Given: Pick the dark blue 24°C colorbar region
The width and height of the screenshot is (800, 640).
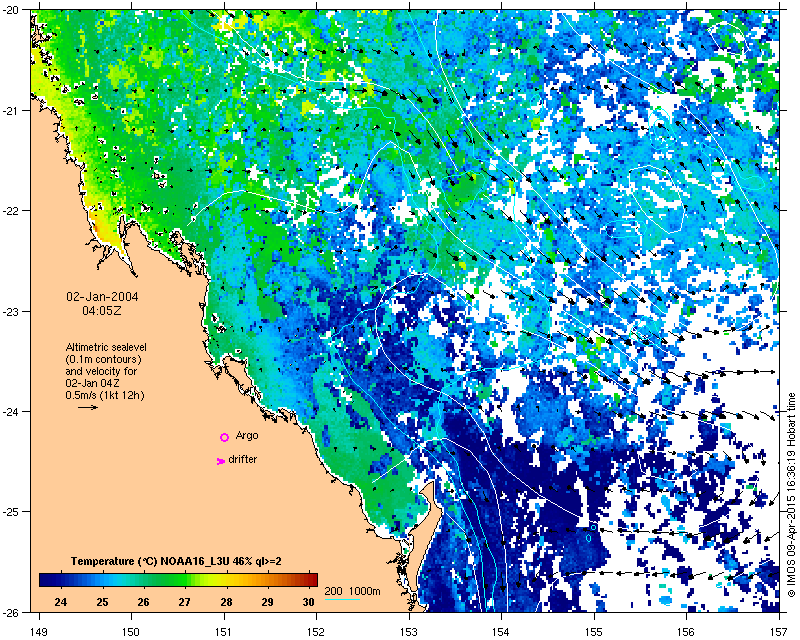Looking at the screenshot, I should point(60,580).
